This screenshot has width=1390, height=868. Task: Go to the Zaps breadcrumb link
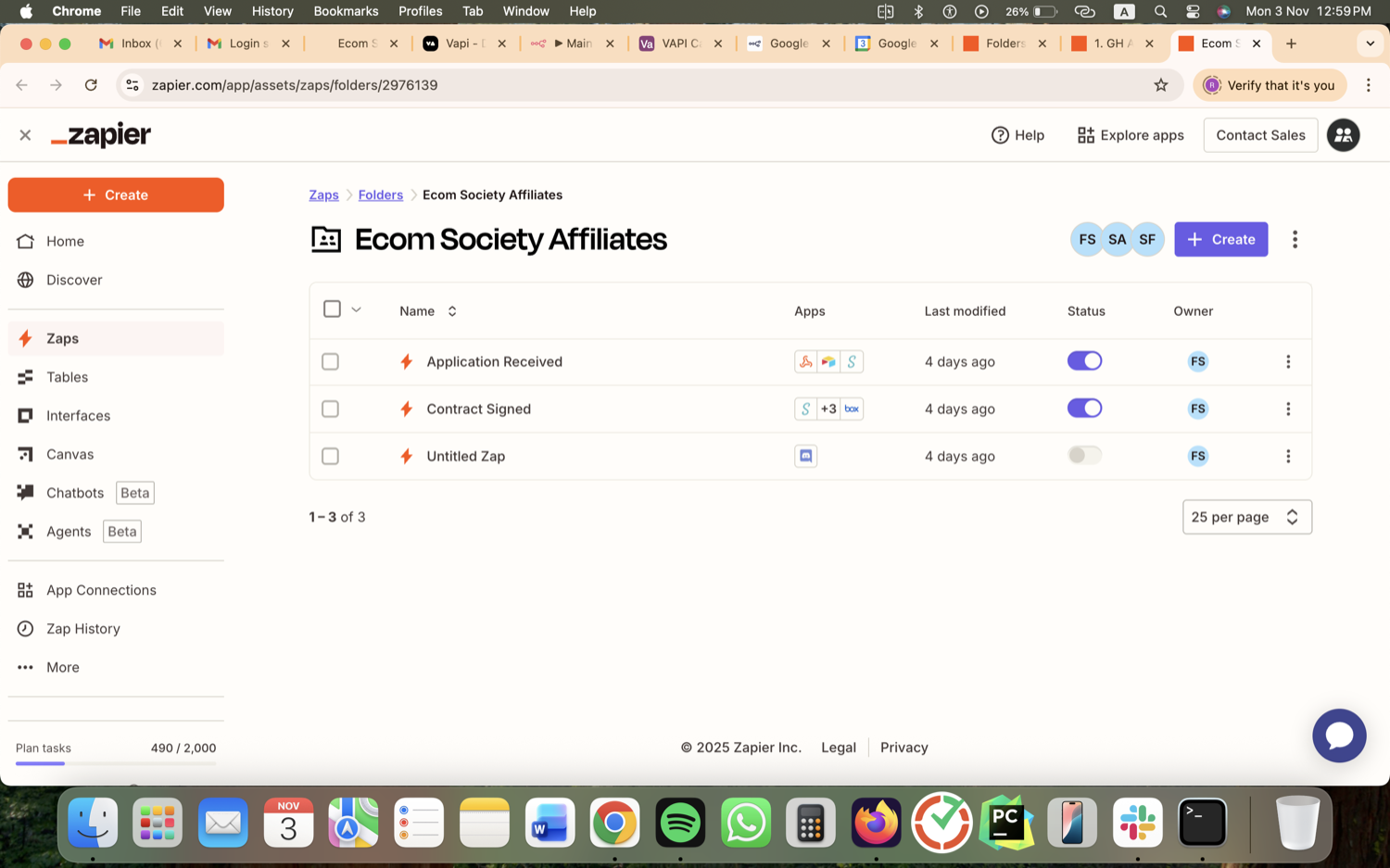[x=323, y=195]
